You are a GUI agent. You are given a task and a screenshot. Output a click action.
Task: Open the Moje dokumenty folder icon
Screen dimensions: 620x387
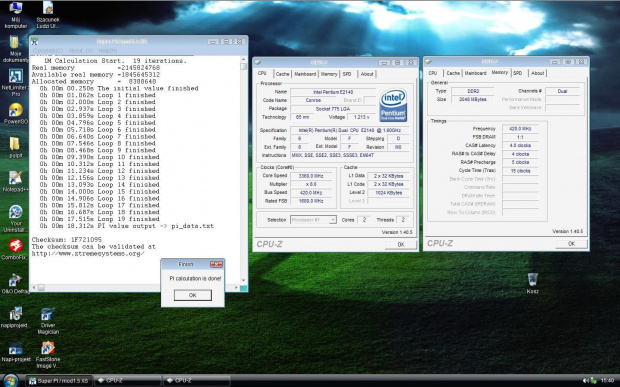click(x=15, y=49)
